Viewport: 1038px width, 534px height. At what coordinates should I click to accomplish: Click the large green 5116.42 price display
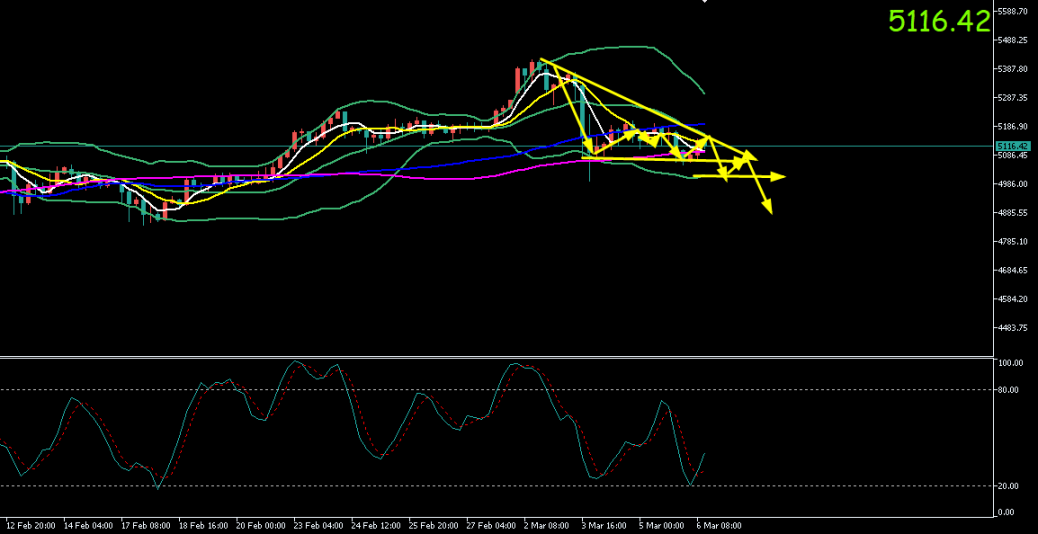pos(939,21)
